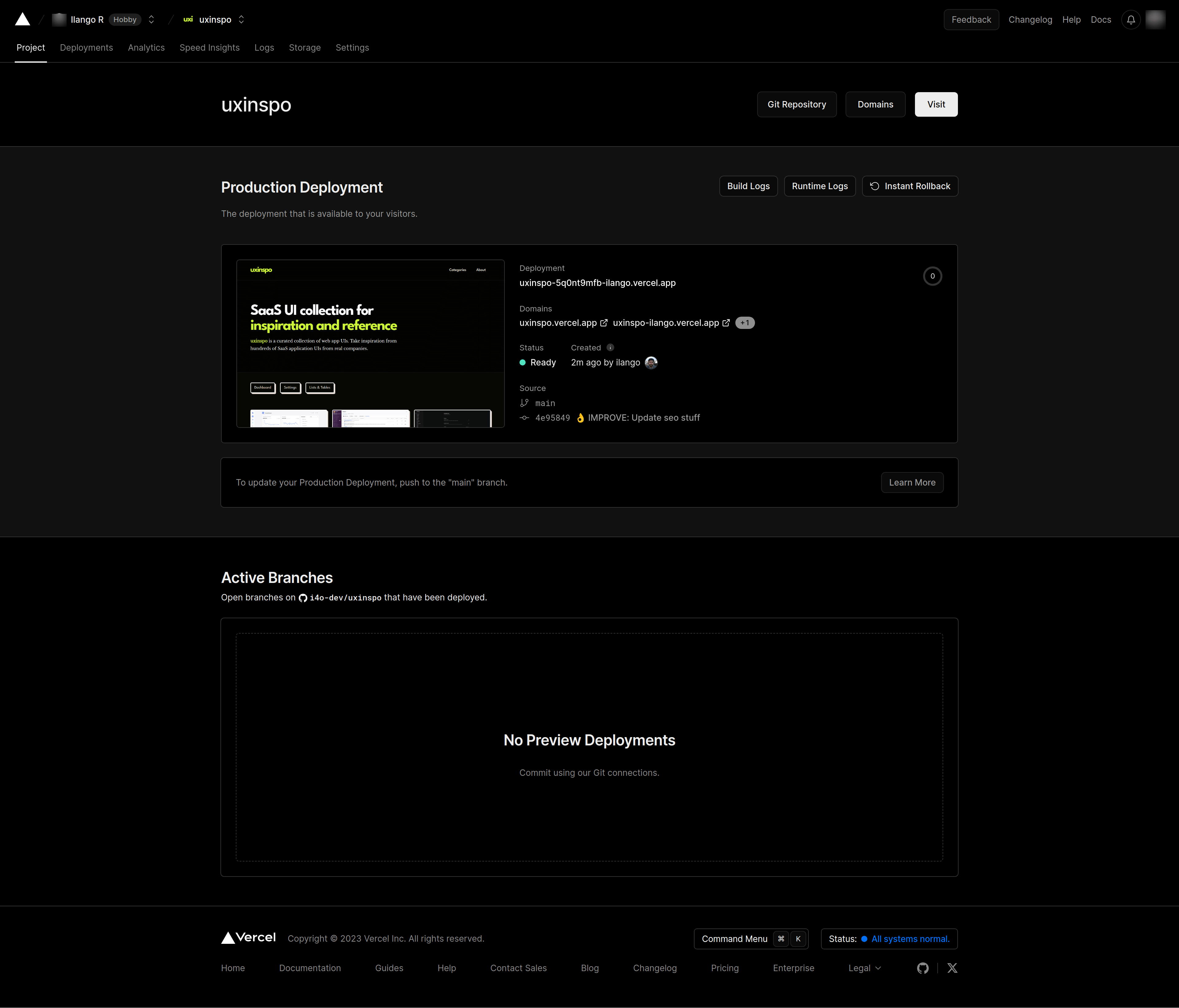The height and width of the screenshot is (1008, 1179).
Task: Expand the team switcher next to Hobby
Action: (151, 19)
